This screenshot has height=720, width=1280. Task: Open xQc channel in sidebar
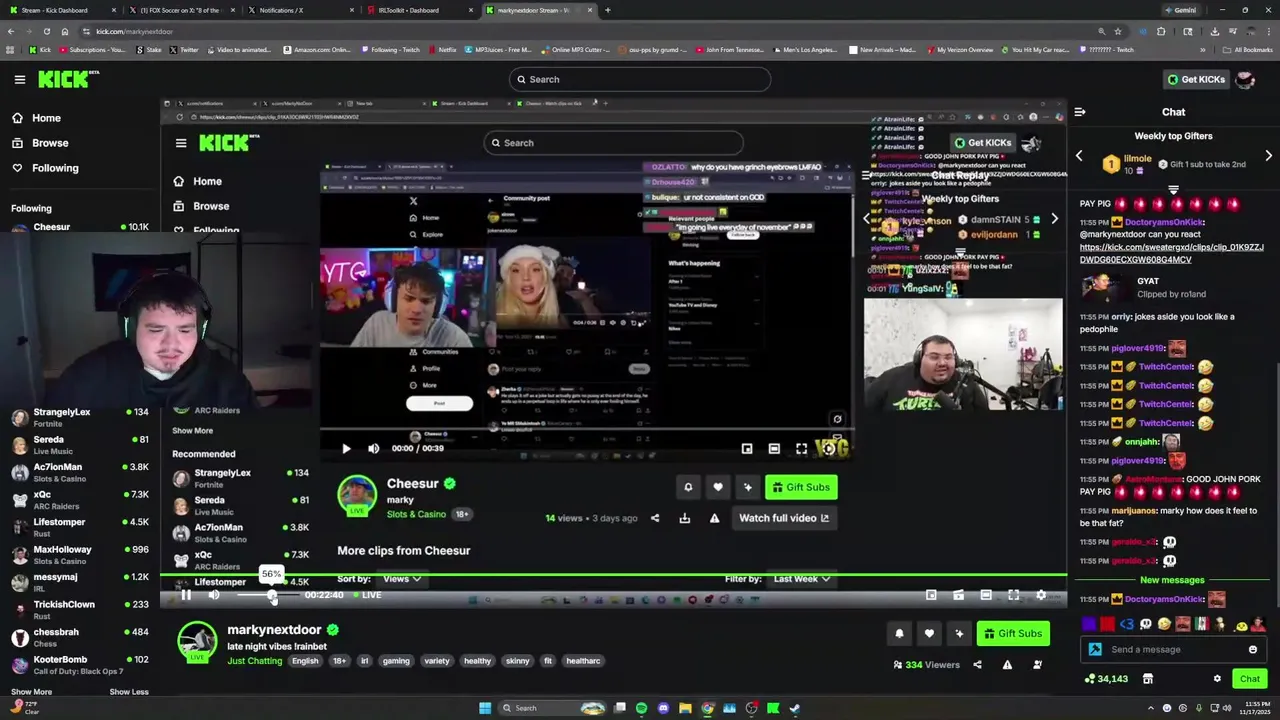point(80,500)
